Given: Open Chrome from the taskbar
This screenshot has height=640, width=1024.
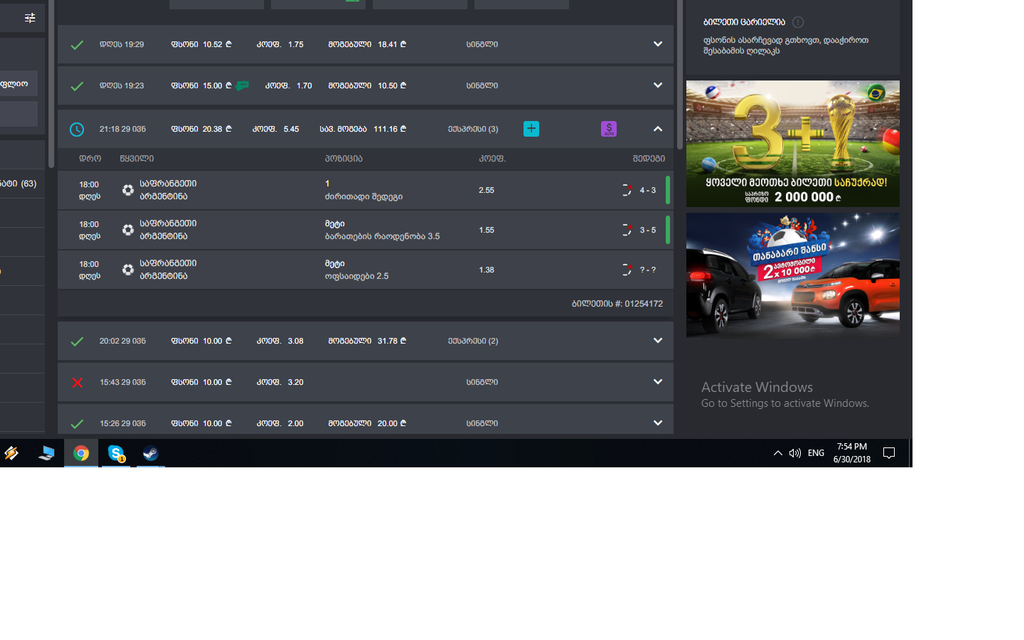Looking at the screenshot, I should 81,453.
